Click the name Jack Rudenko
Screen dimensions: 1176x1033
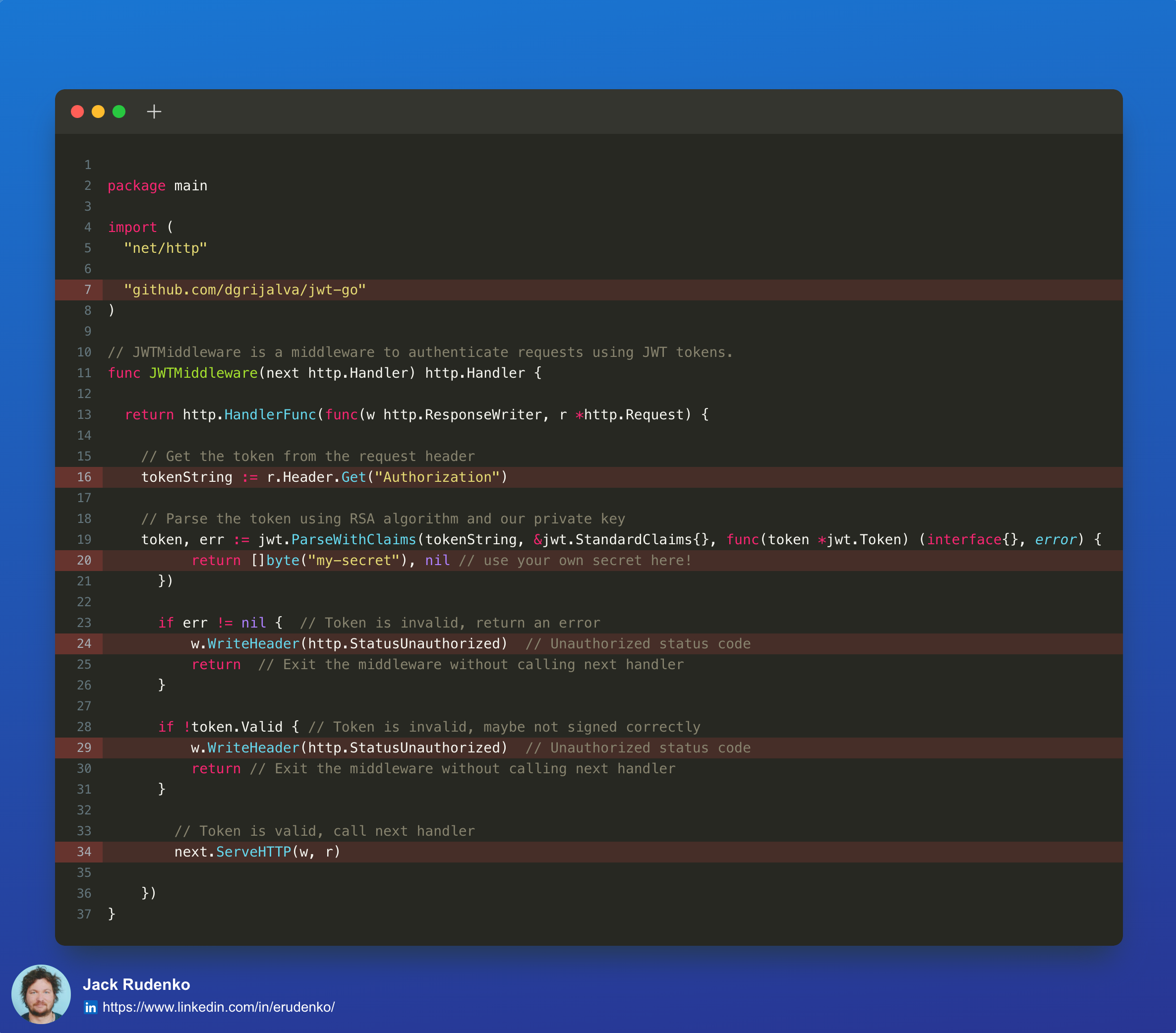136,985
